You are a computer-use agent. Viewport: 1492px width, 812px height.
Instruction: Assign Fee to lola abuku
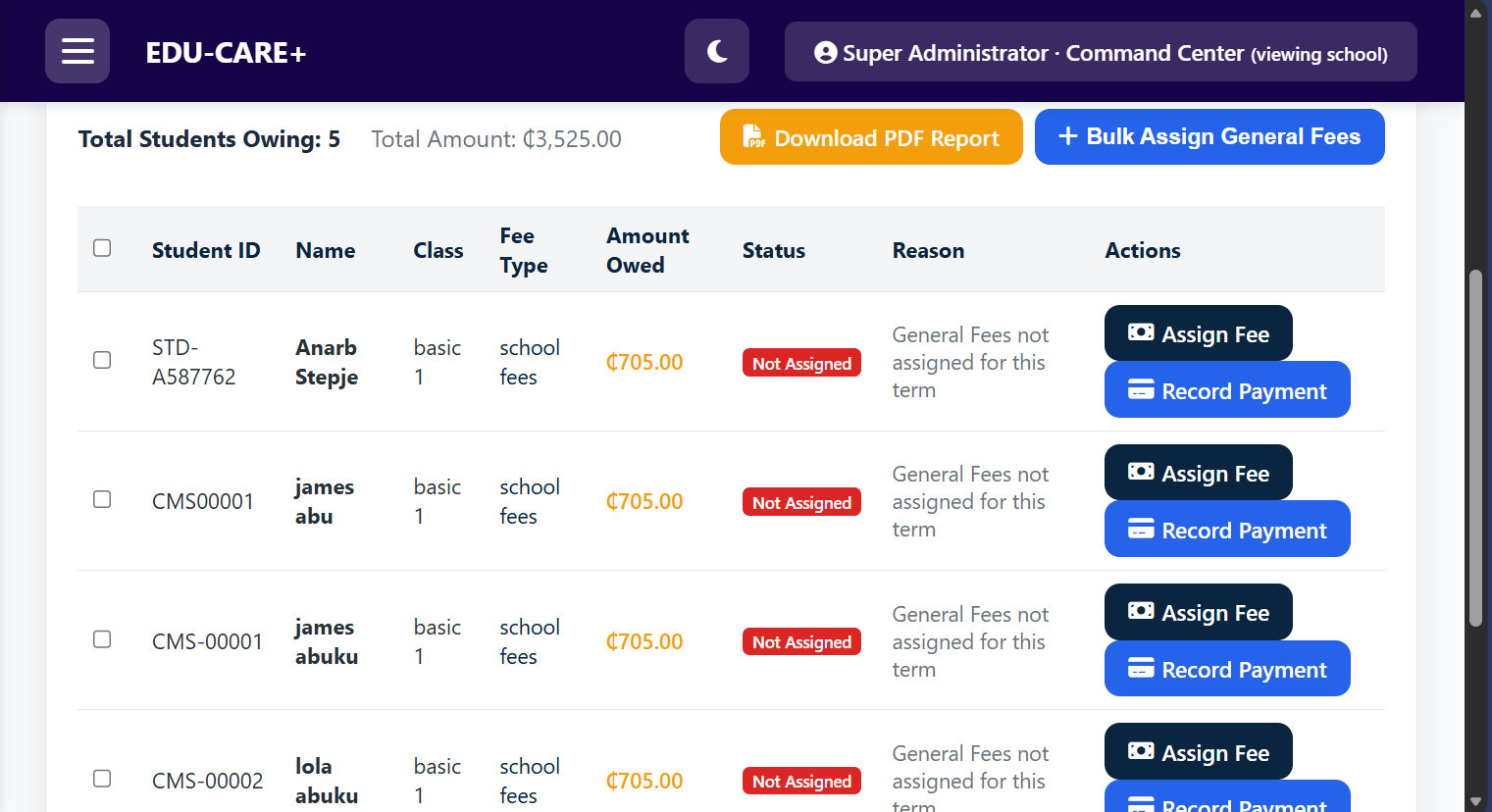click(1198, 752)
